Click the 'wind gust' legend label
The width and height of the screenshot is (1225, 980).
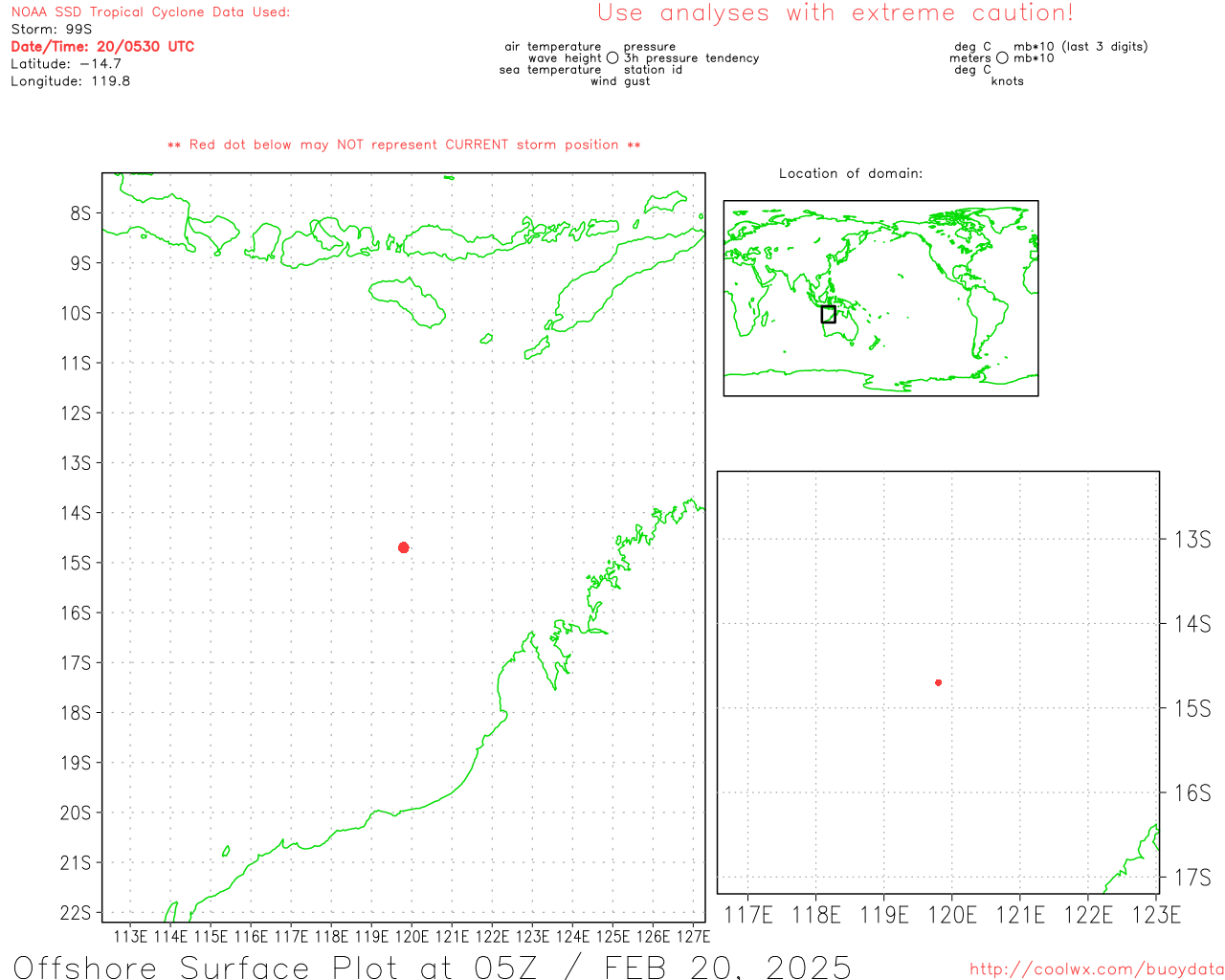click(x=620, y=81)
